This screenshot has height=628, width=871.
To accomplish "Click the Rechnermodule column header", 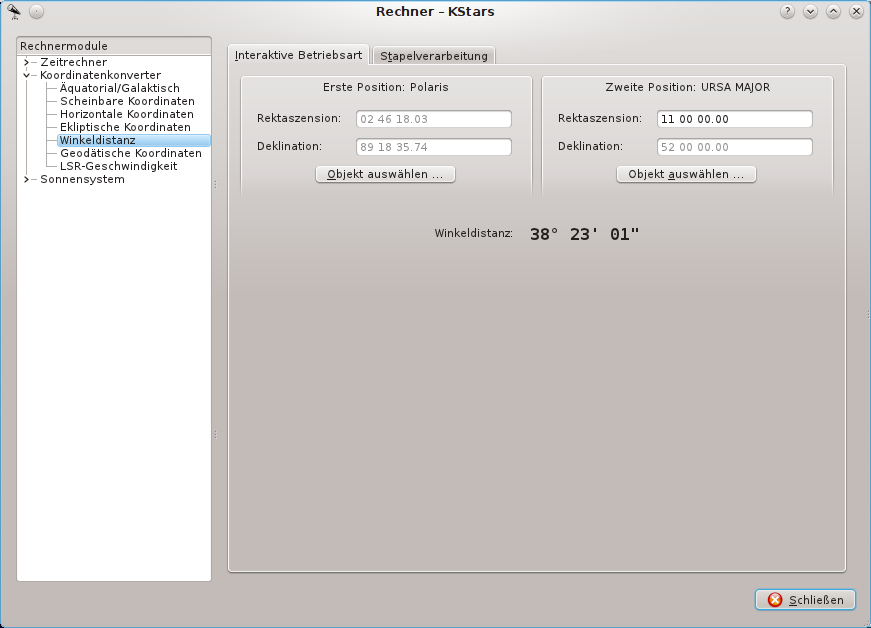I will tap(114, 46).
